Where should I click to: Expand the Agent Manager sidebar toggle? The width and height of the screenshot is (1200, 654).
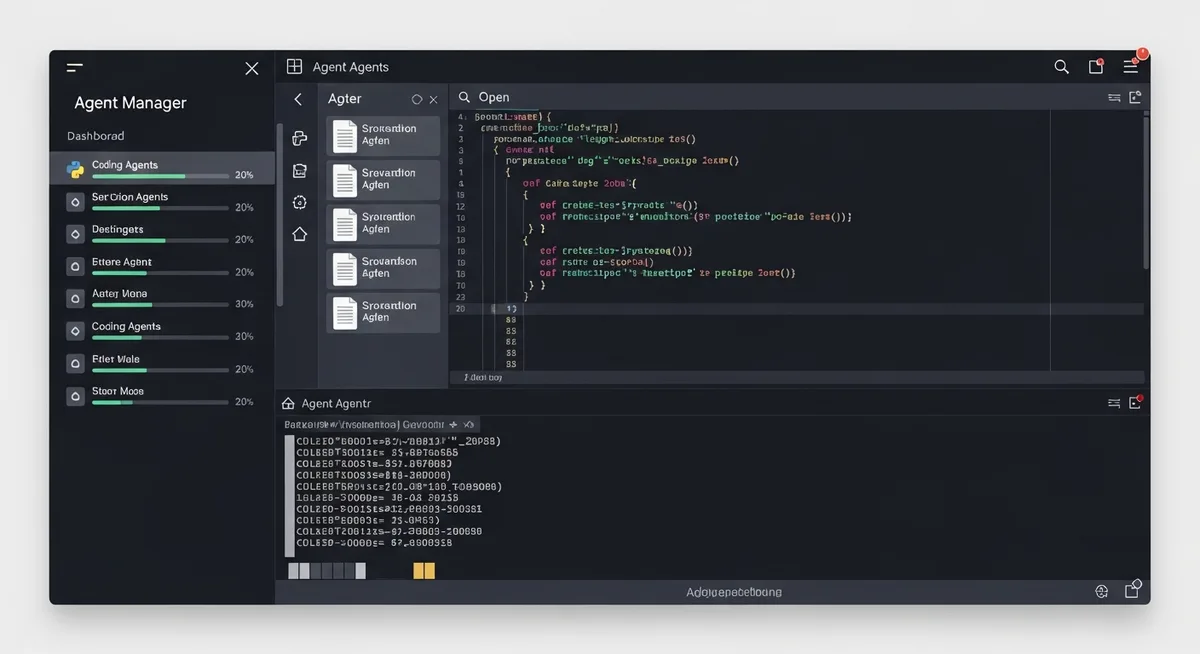(x=74, y=68)
